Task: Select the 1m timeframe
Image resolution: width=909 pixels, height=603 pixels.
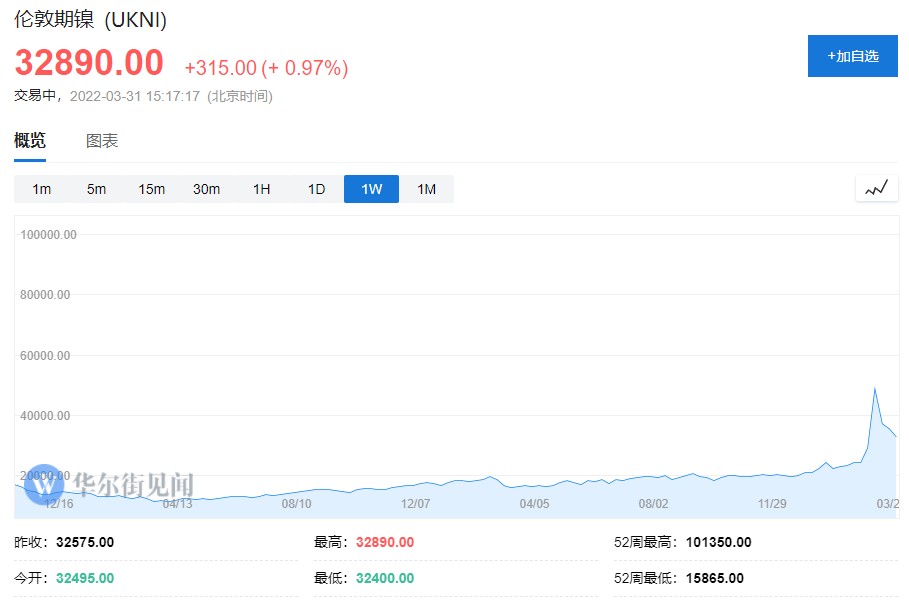Action: click(x=41, y=189)
